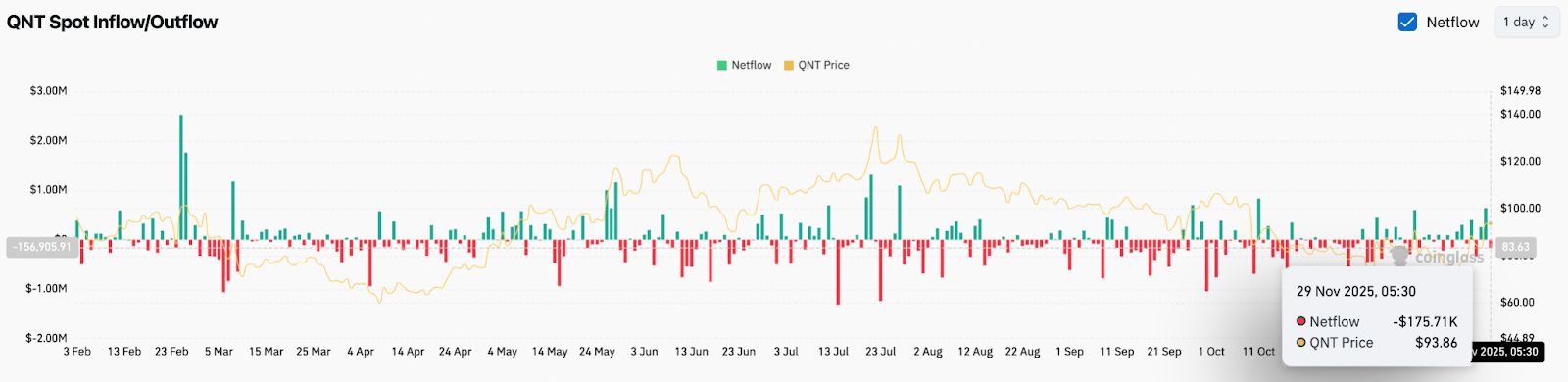Click the 23 Jul date label
1568x382 pixels.
[880, 352]
